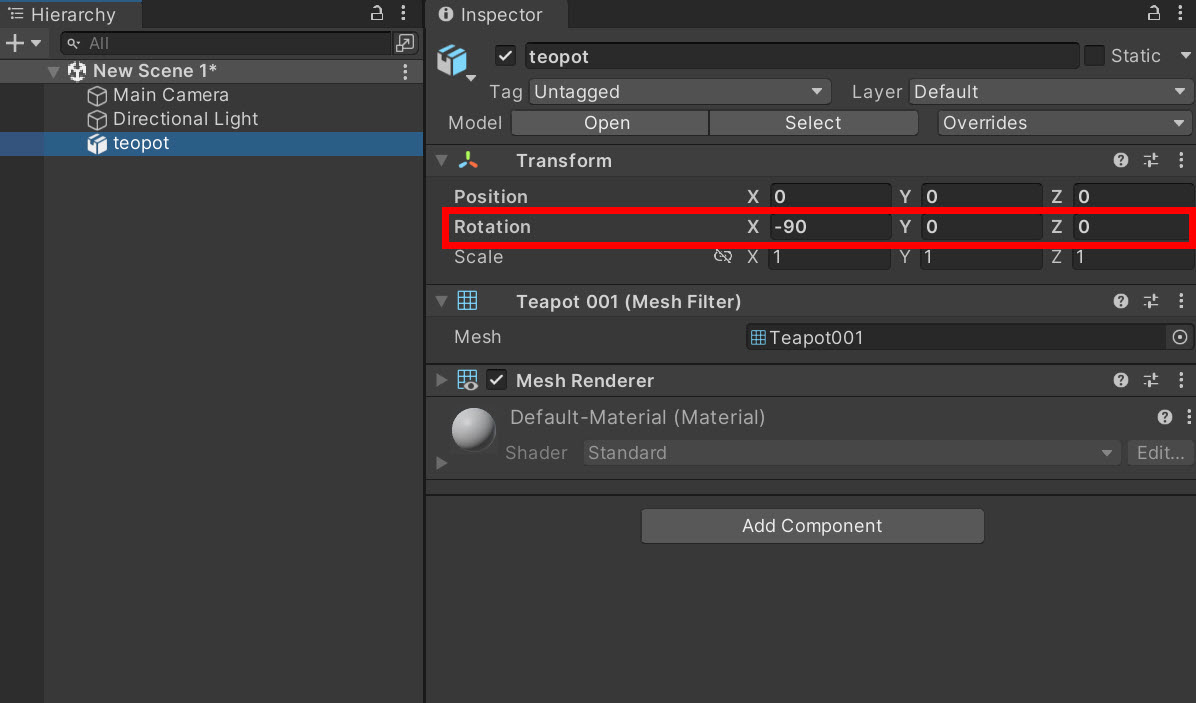
Task: Click the Hierarchy search field
Action: click(225, 43)
